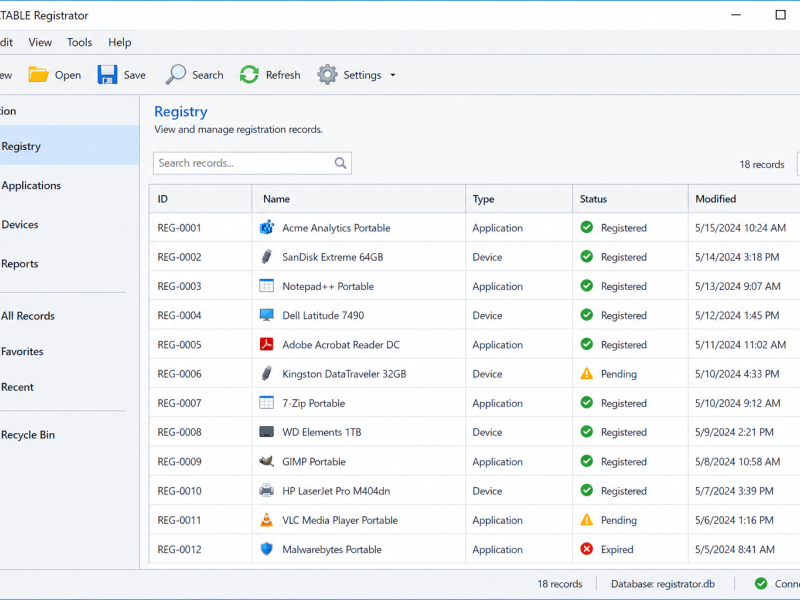The width and height of the screenshot is (800, 600).
Task: Open the Settings dropdown arrow
Action: pyautogui.click(x=393, y=75)
